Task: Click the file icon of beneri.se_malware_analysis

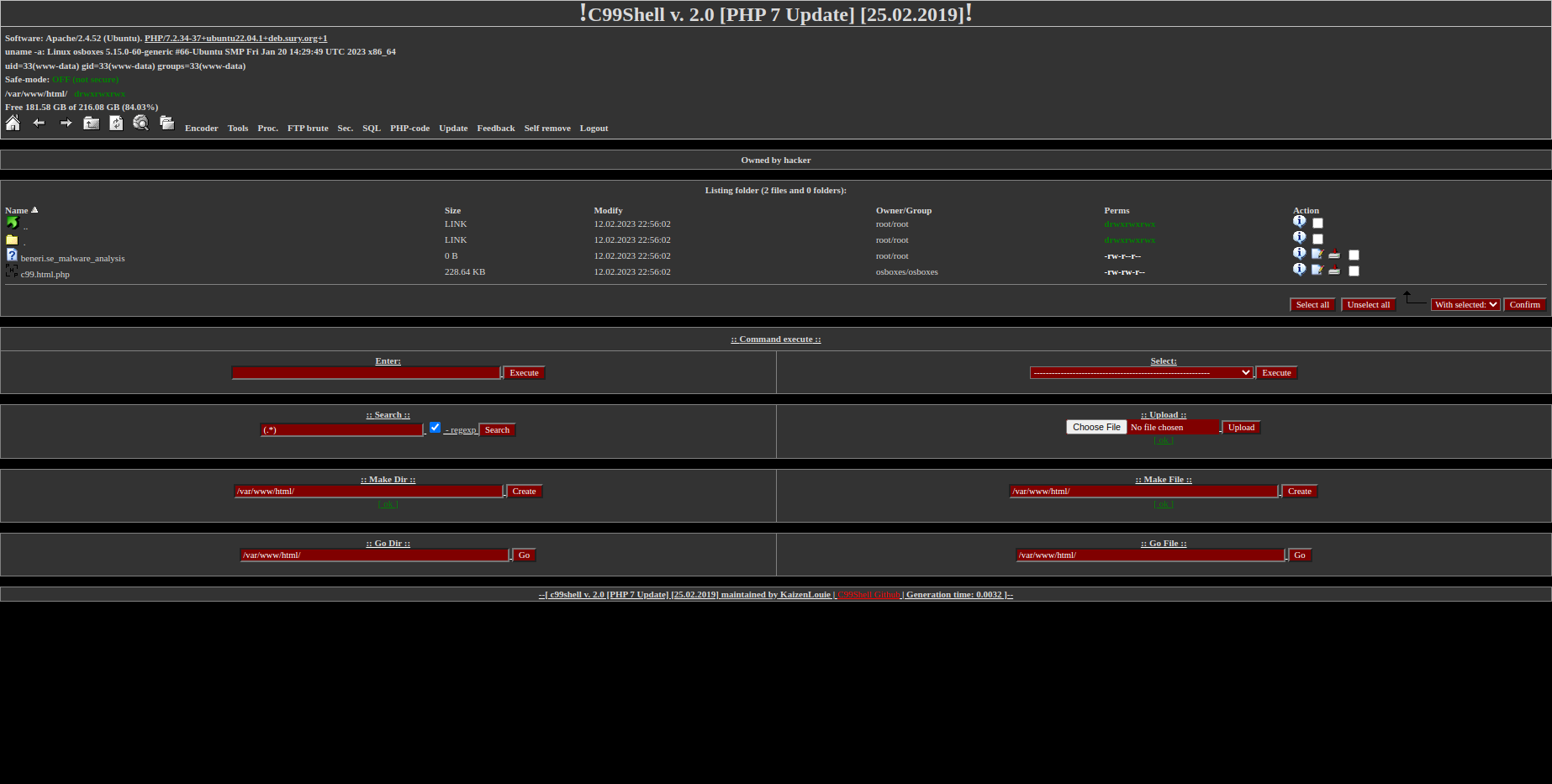Action: coord(12,255)
